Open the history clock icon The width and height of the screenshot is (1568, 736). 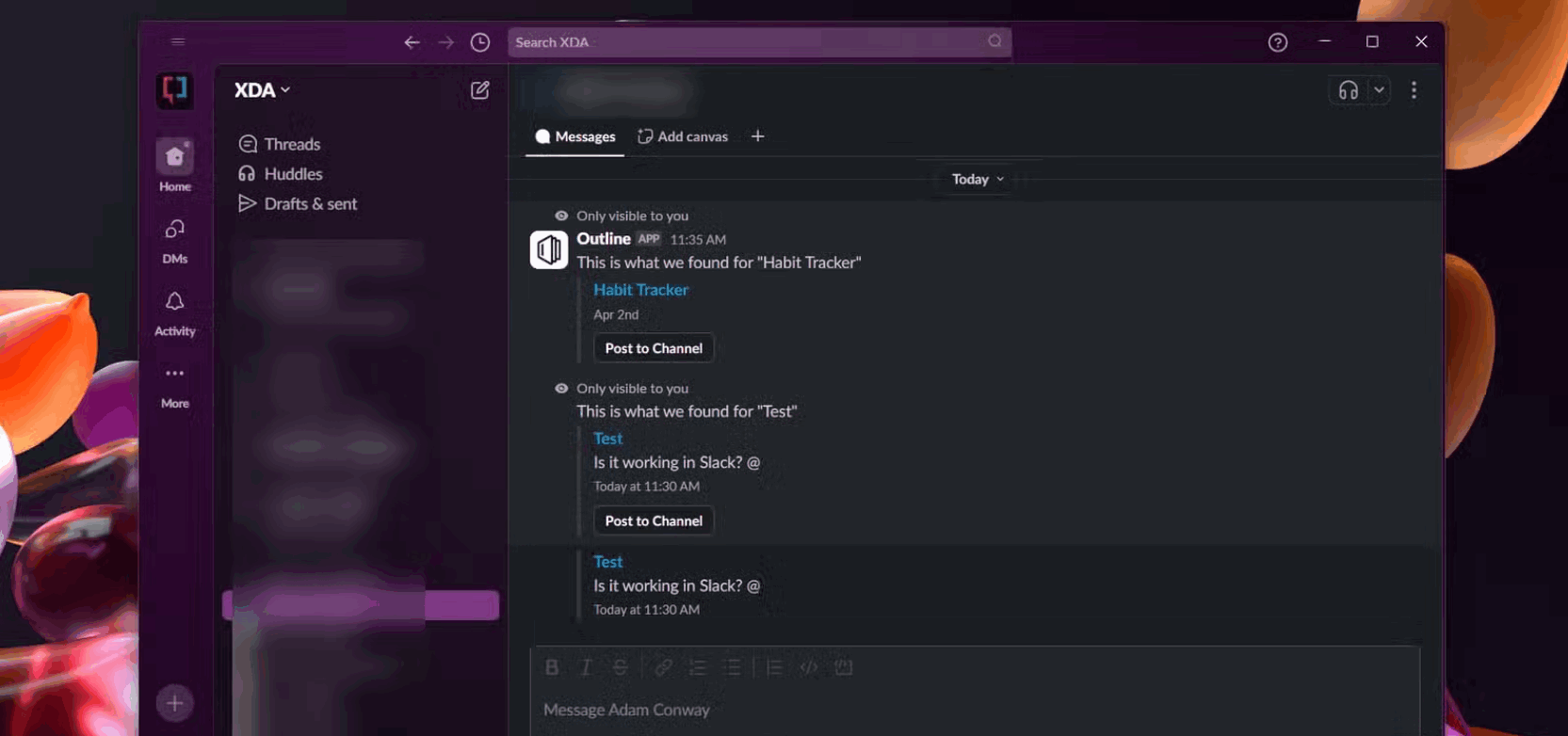480,42
